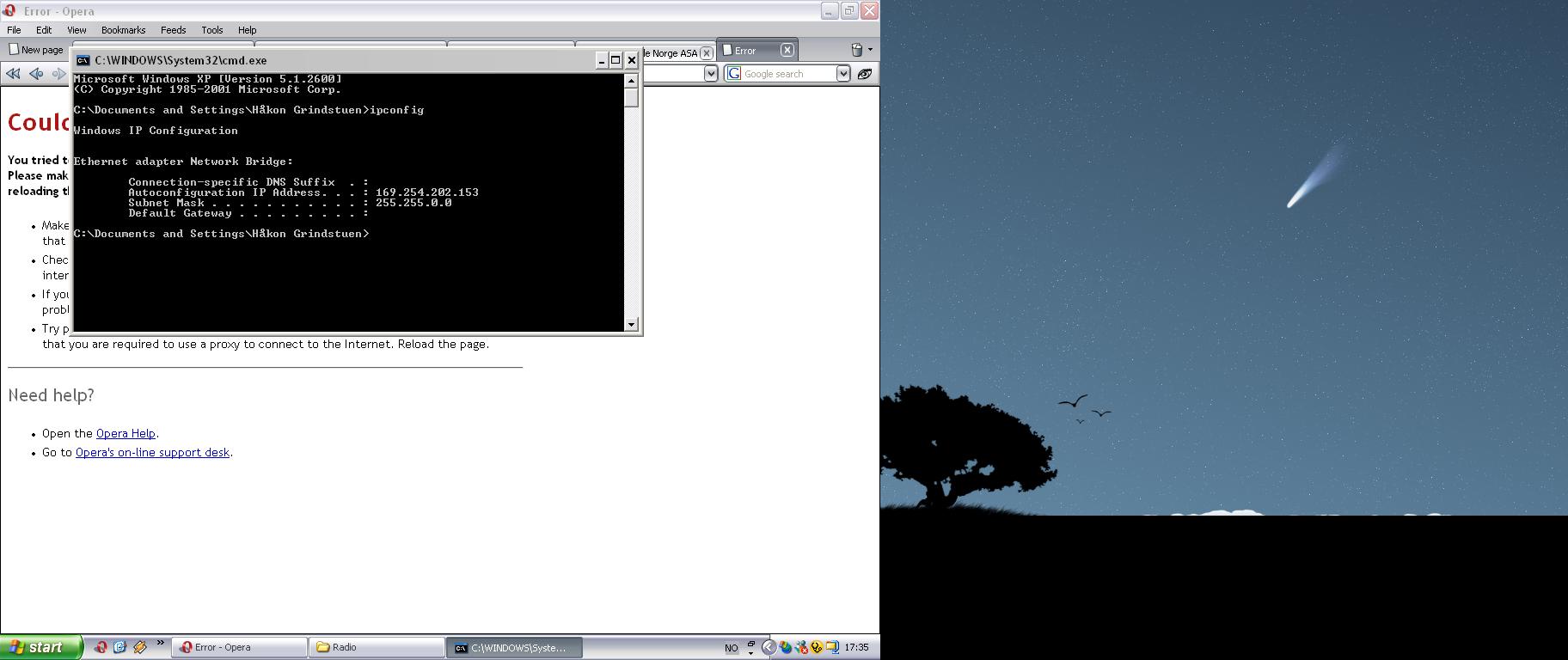
Task: Switch to the Error tab
Action: (756, 51)
